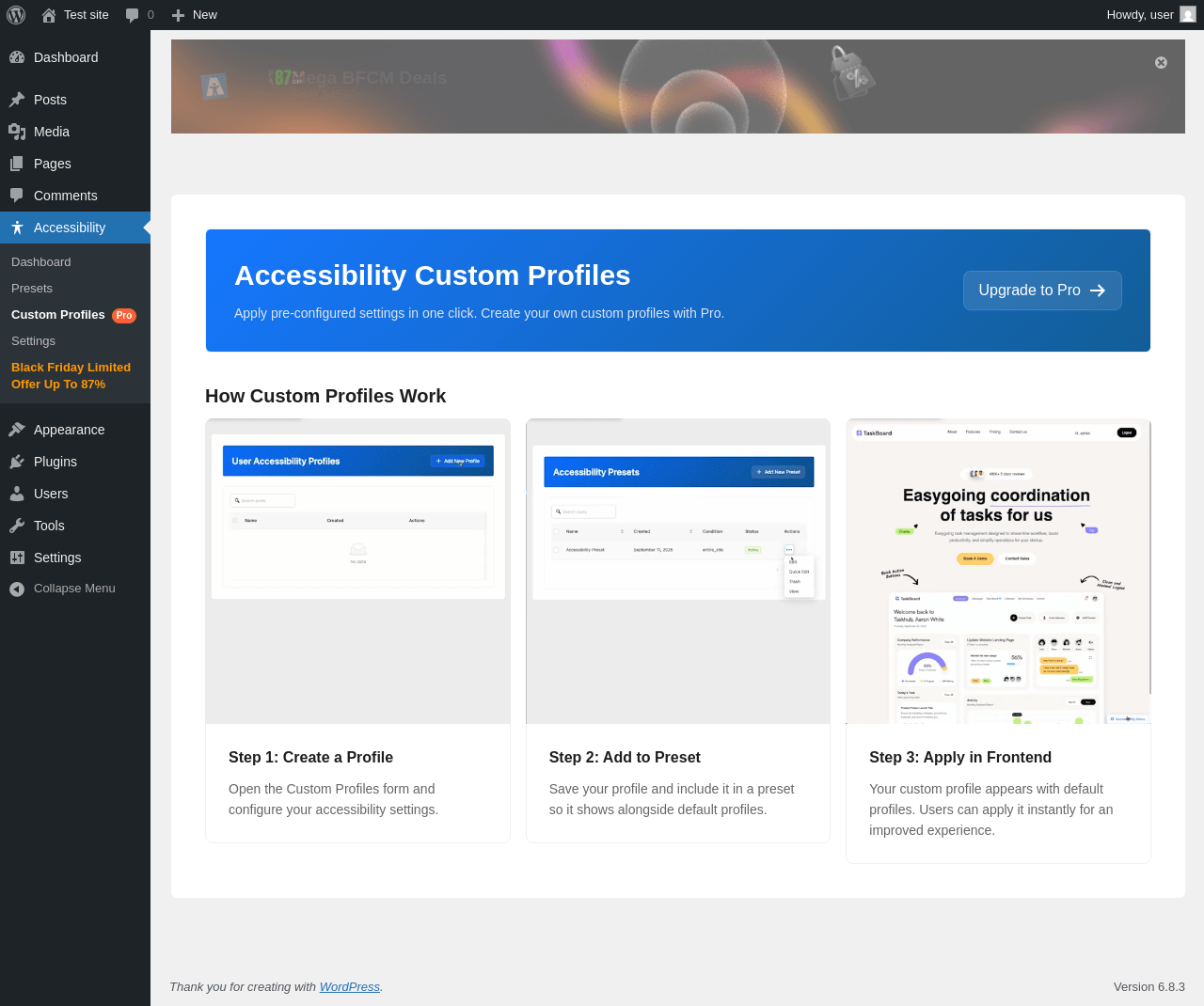Click the Tools wrench icon
Viewport: 1204px width, 1006px height.
point(17,526)
